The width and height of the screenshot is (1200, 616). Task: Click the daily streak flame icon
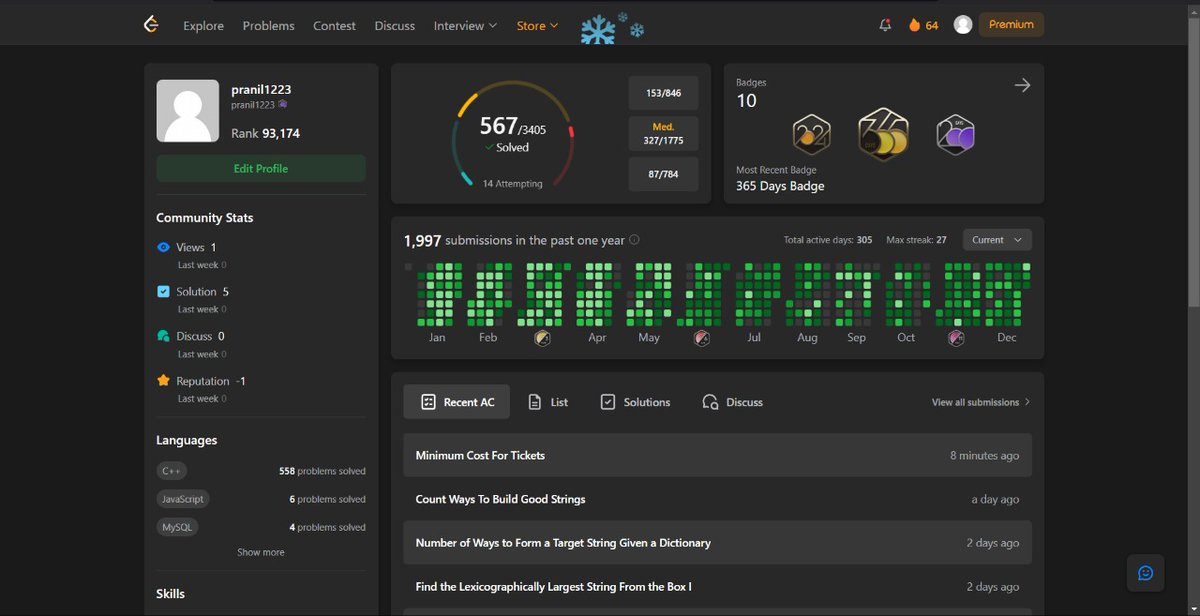[x=911, y=25]
